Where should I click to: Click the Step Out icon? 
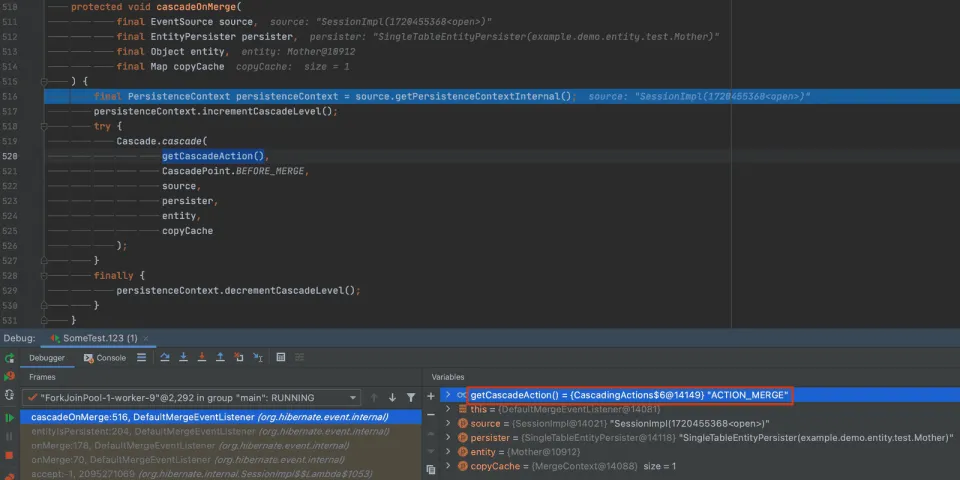(x=220, y=358)
